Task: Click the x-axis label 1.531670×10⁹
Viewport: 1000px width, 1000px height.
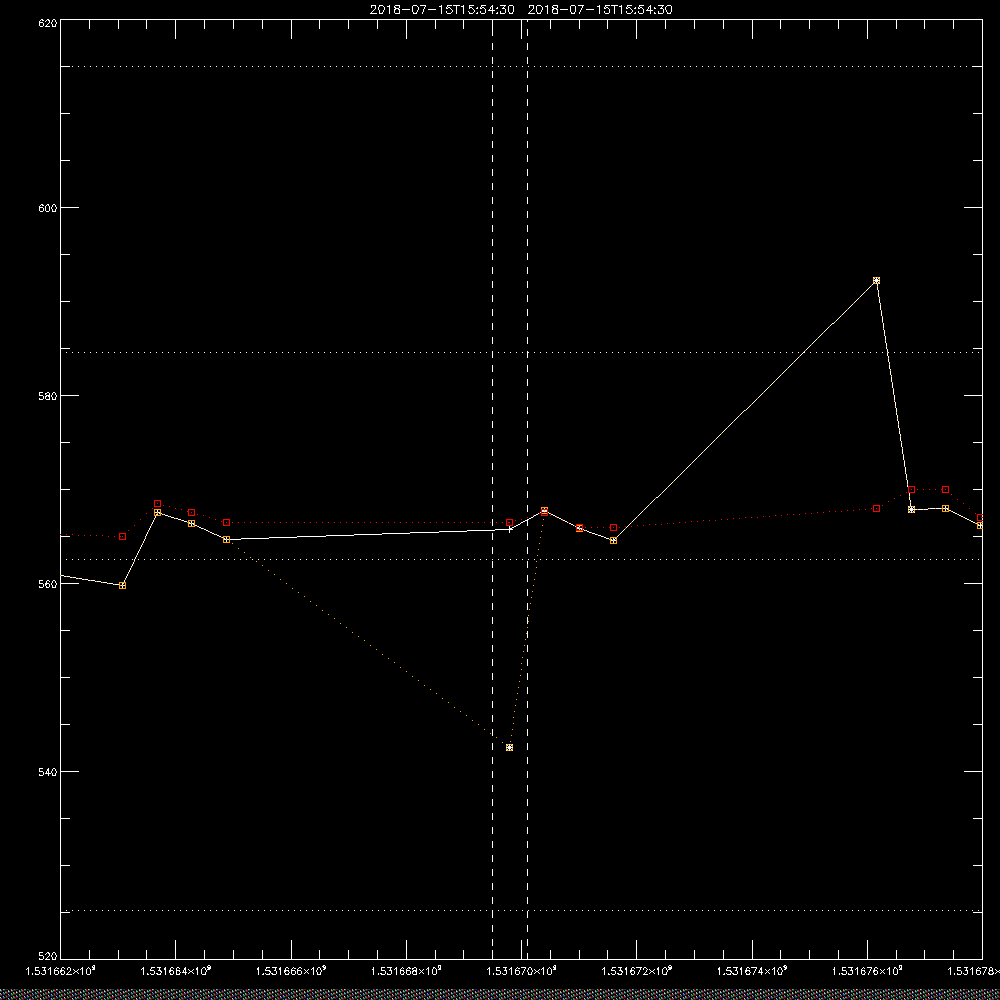Action: pyautogui.click(x=522, y=971)
